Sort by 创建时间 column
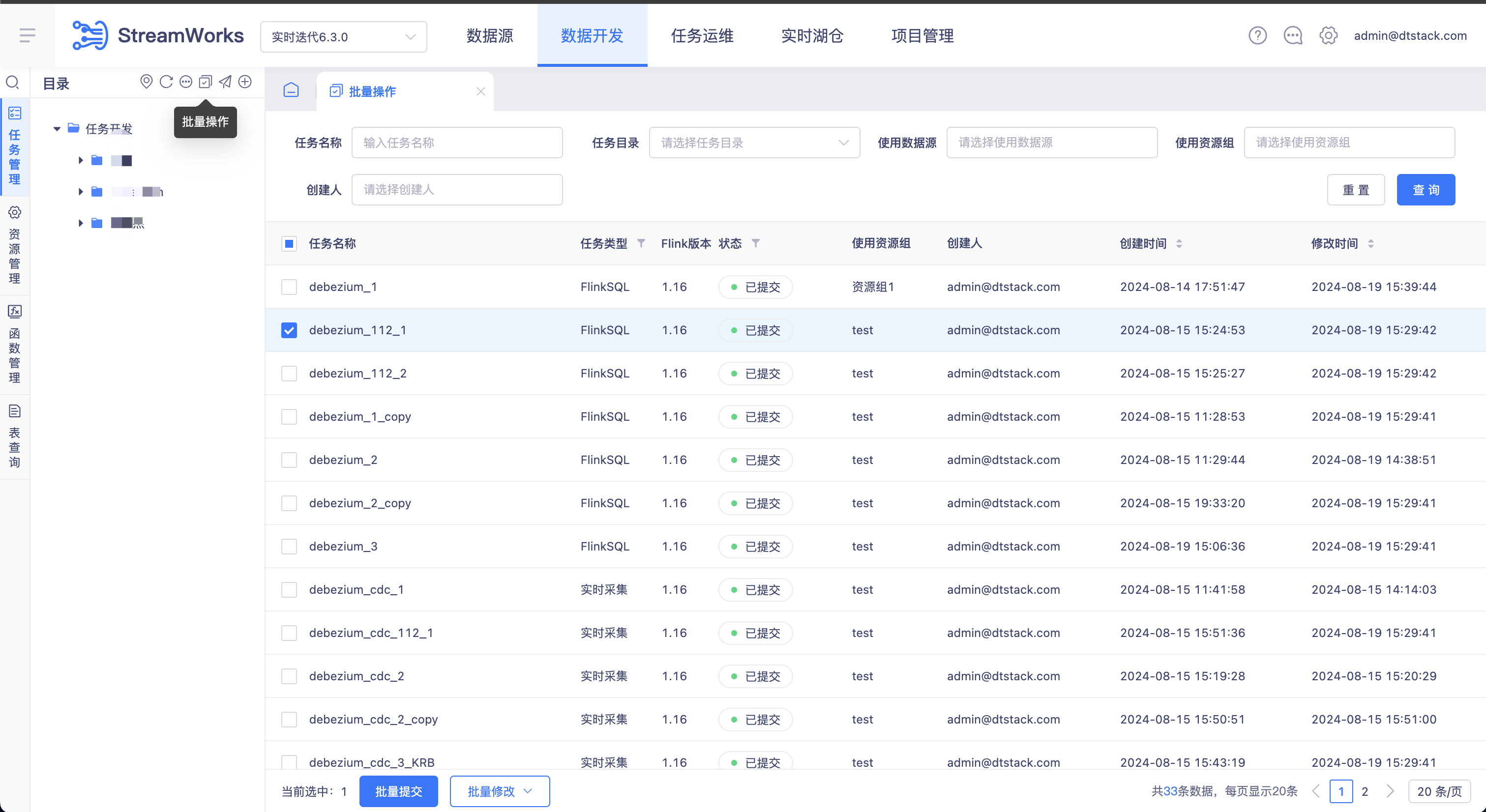This screenshot has width=1486, height=812. (x=1179, y=243)
